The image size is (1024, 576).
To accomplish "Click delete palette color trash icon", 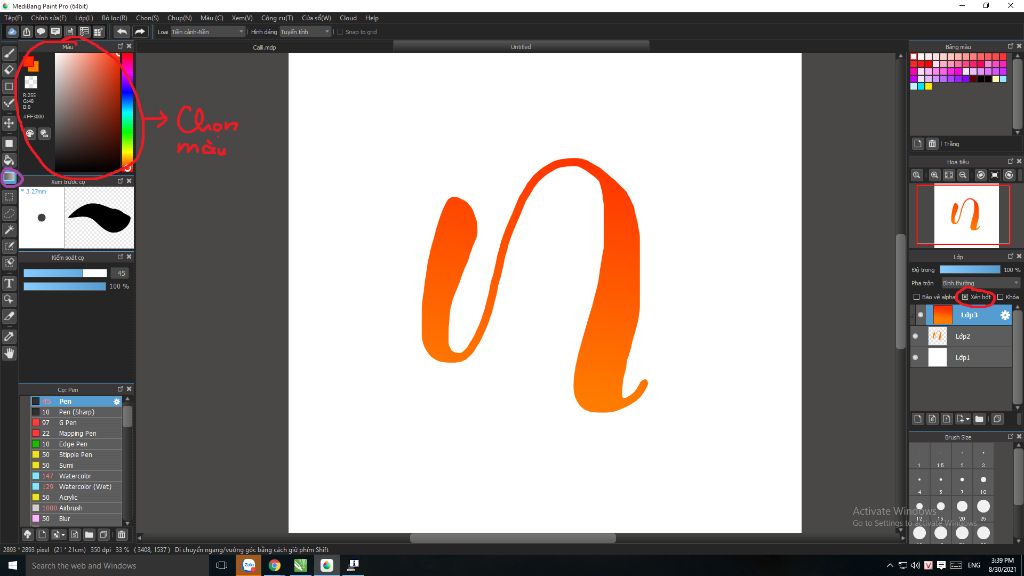I will pyautogui.click(x=932, y=144).
